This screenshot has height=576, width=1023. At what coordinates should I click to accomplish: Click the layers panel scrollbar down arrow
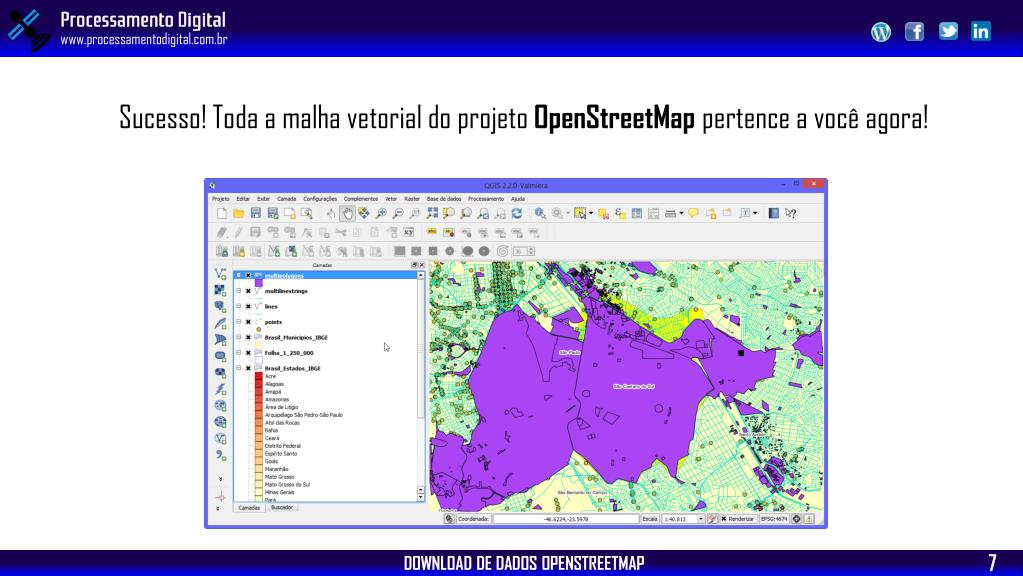point(420,498)
